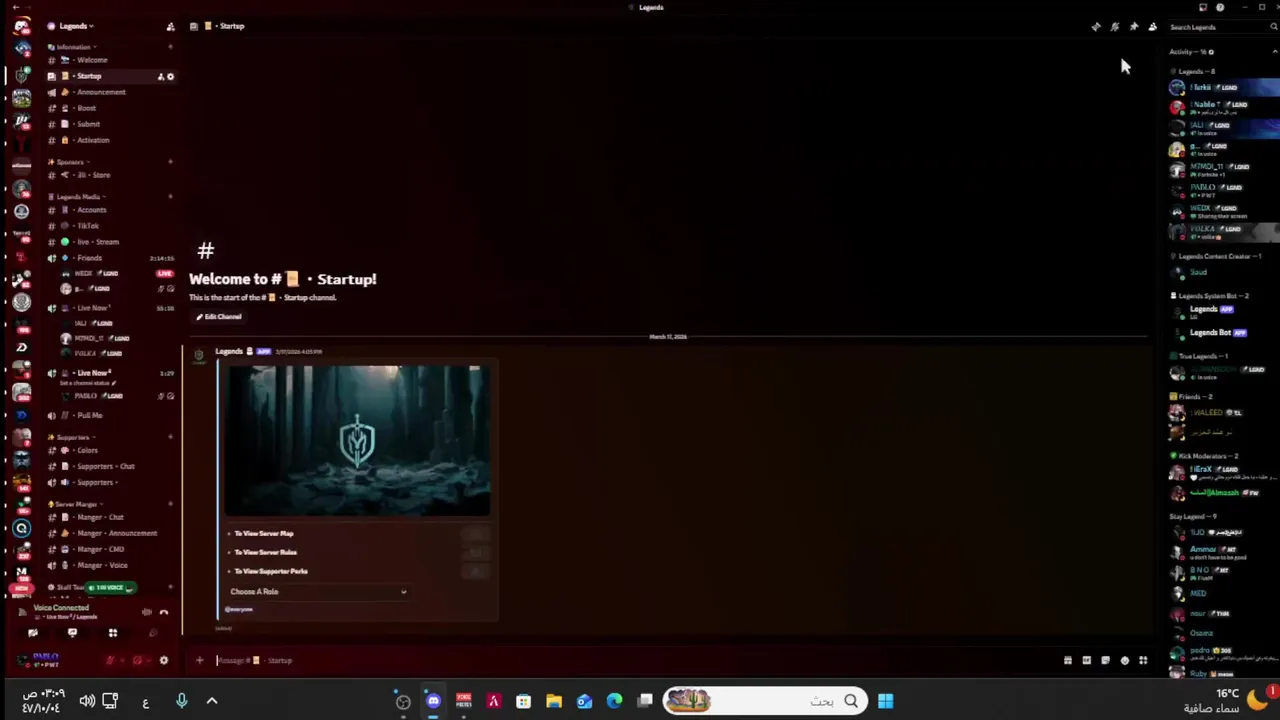Open emoji picker in message bar
This screenshot has height=720, width=1280.
(1125, 660)
